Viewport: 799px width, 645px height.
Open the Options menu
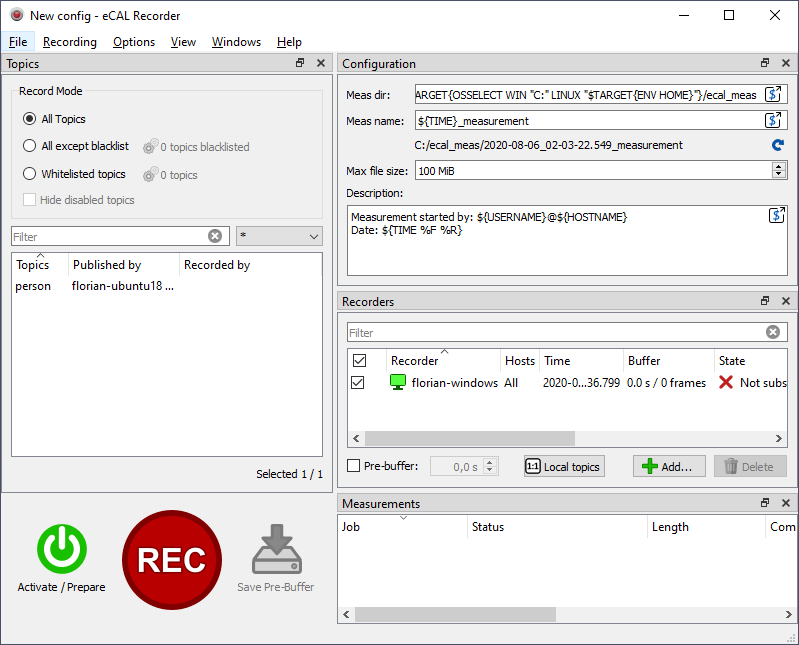[x=134, y=42]
